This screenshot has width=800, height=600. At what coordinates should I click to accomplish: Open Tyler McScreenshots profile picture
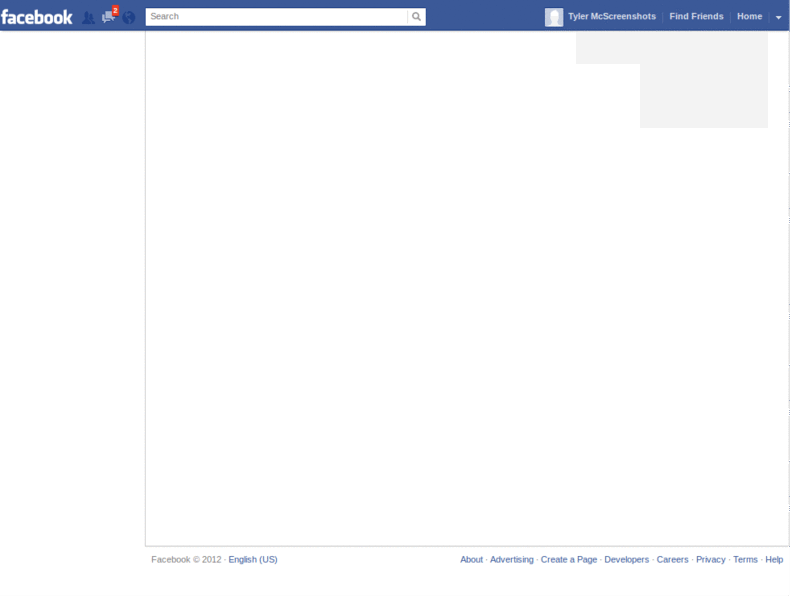pyautogui.click(x=554, y=16)
